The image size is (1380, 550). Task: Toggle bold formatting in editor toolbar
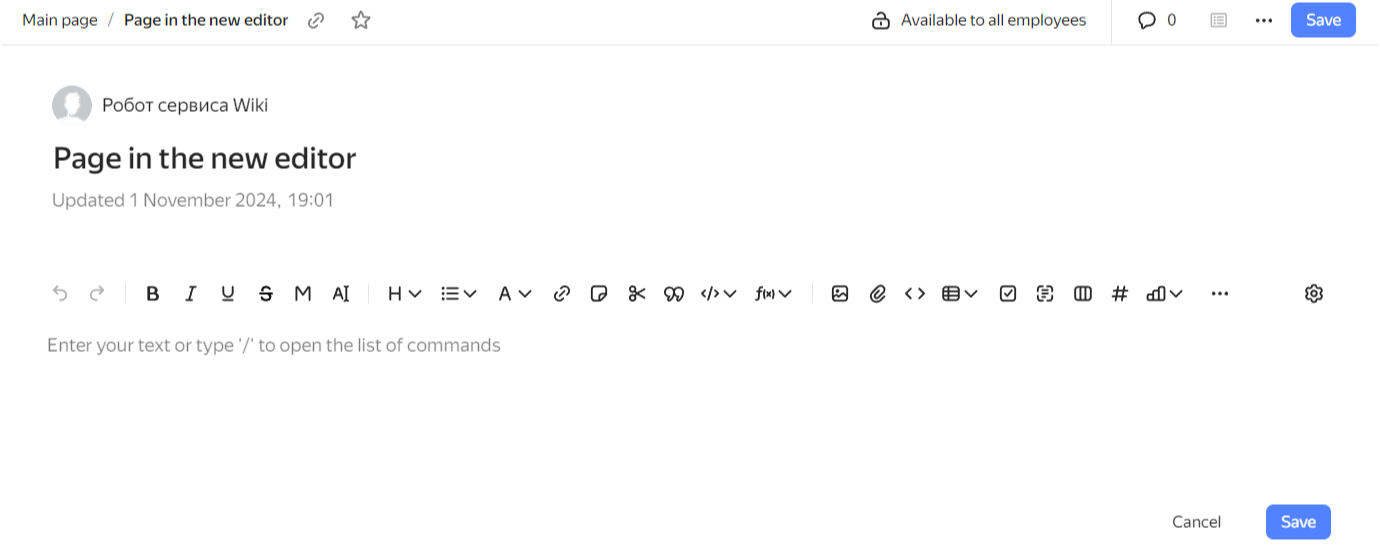coord(153,294)
